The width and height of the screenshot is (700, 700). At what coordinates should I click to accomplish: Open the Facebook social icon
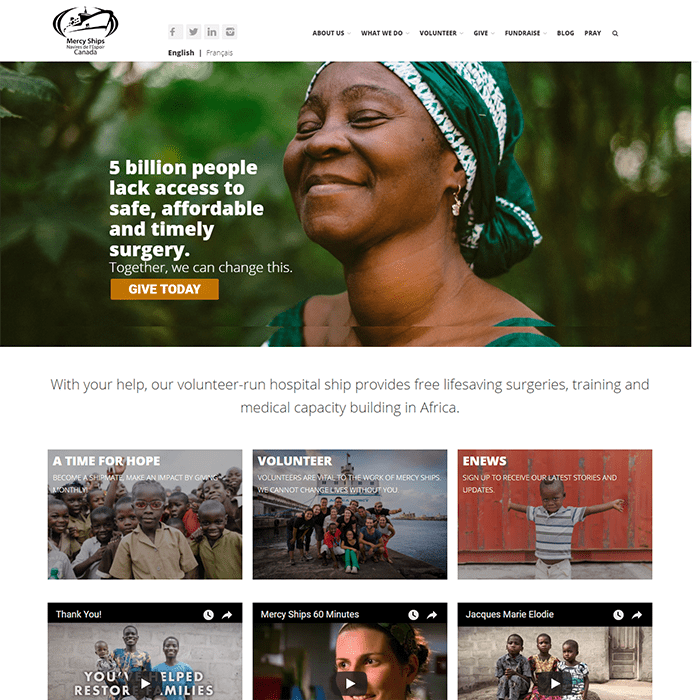175,32
